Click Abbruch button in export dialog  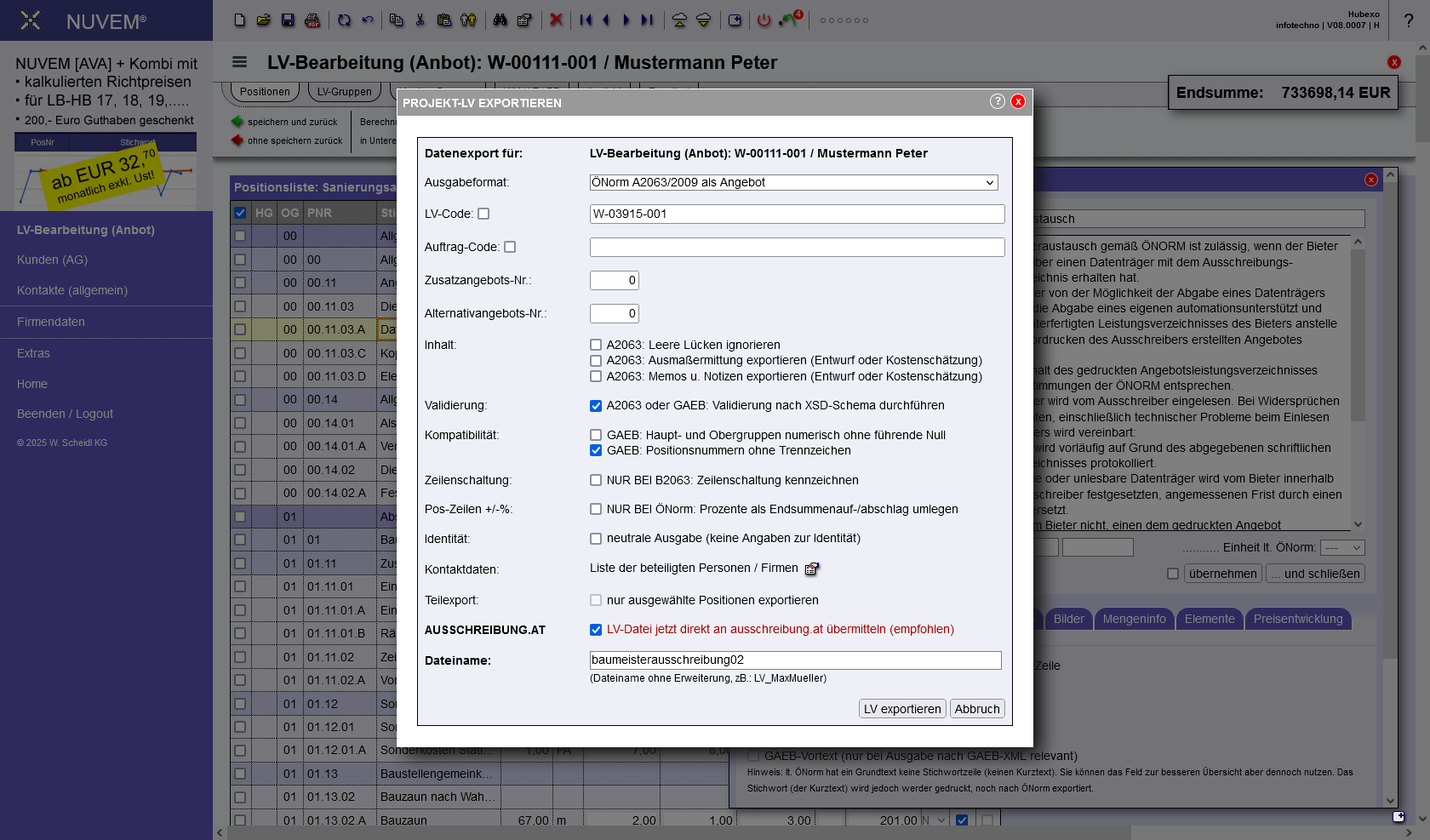pos(977,709)
